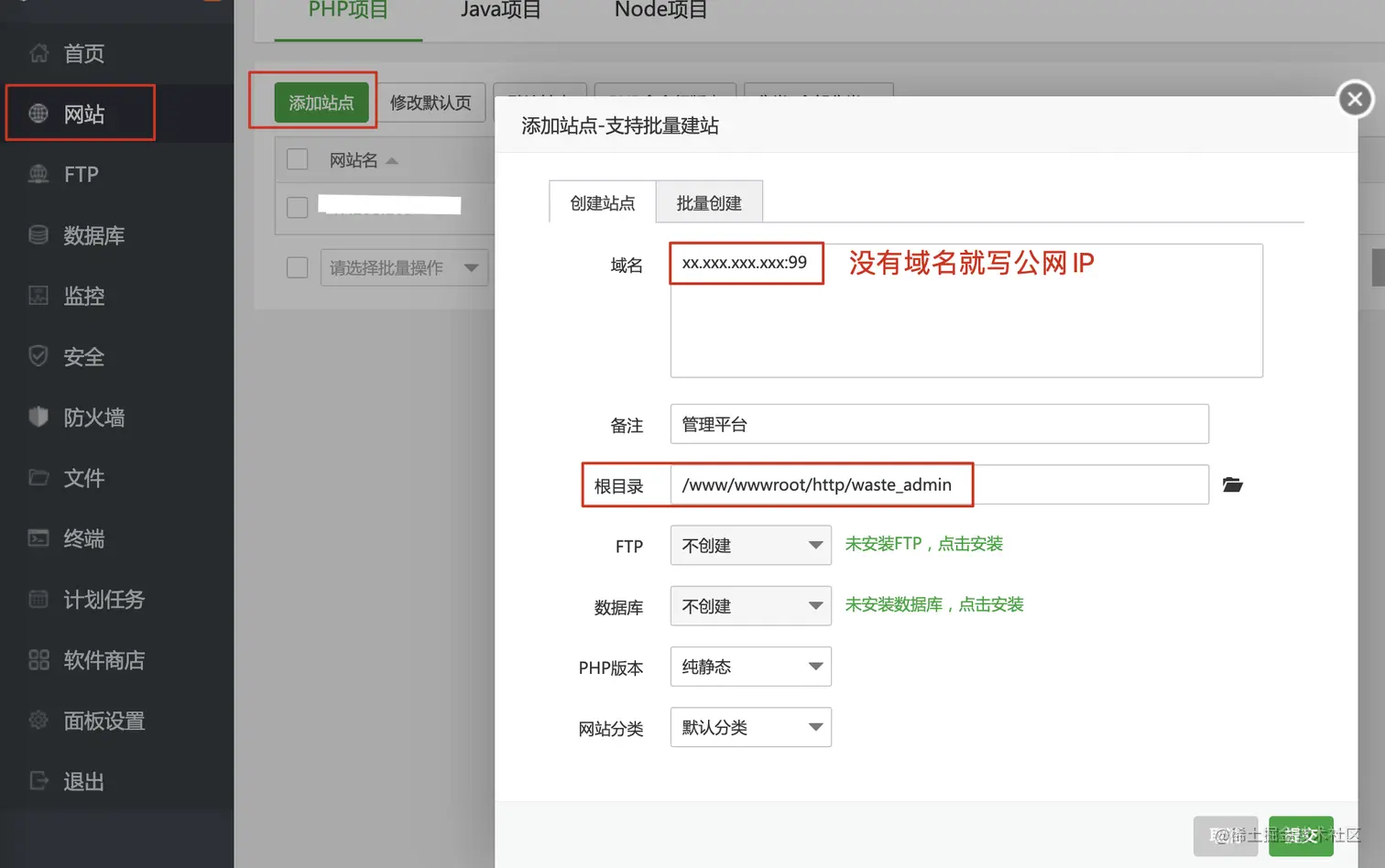Image resolution: width=1385 pixels, height=868 pixels.
Task: Open the 数据库 不创建 dropdown
Action: [x=751, y=606]
